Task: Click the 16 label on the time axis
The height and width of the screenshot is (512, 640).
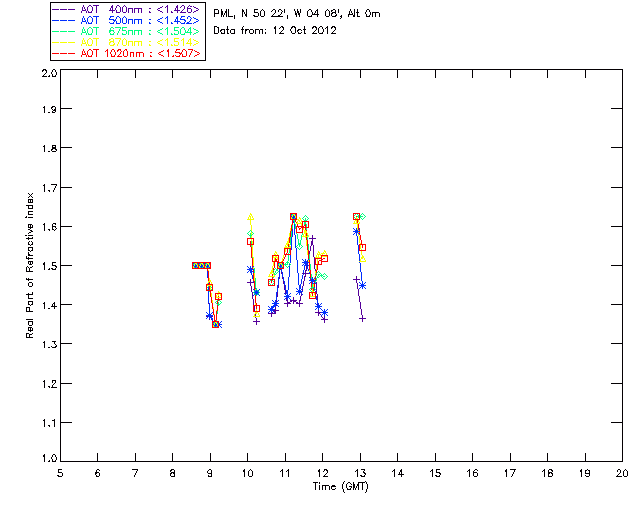Action: point(472,474)
